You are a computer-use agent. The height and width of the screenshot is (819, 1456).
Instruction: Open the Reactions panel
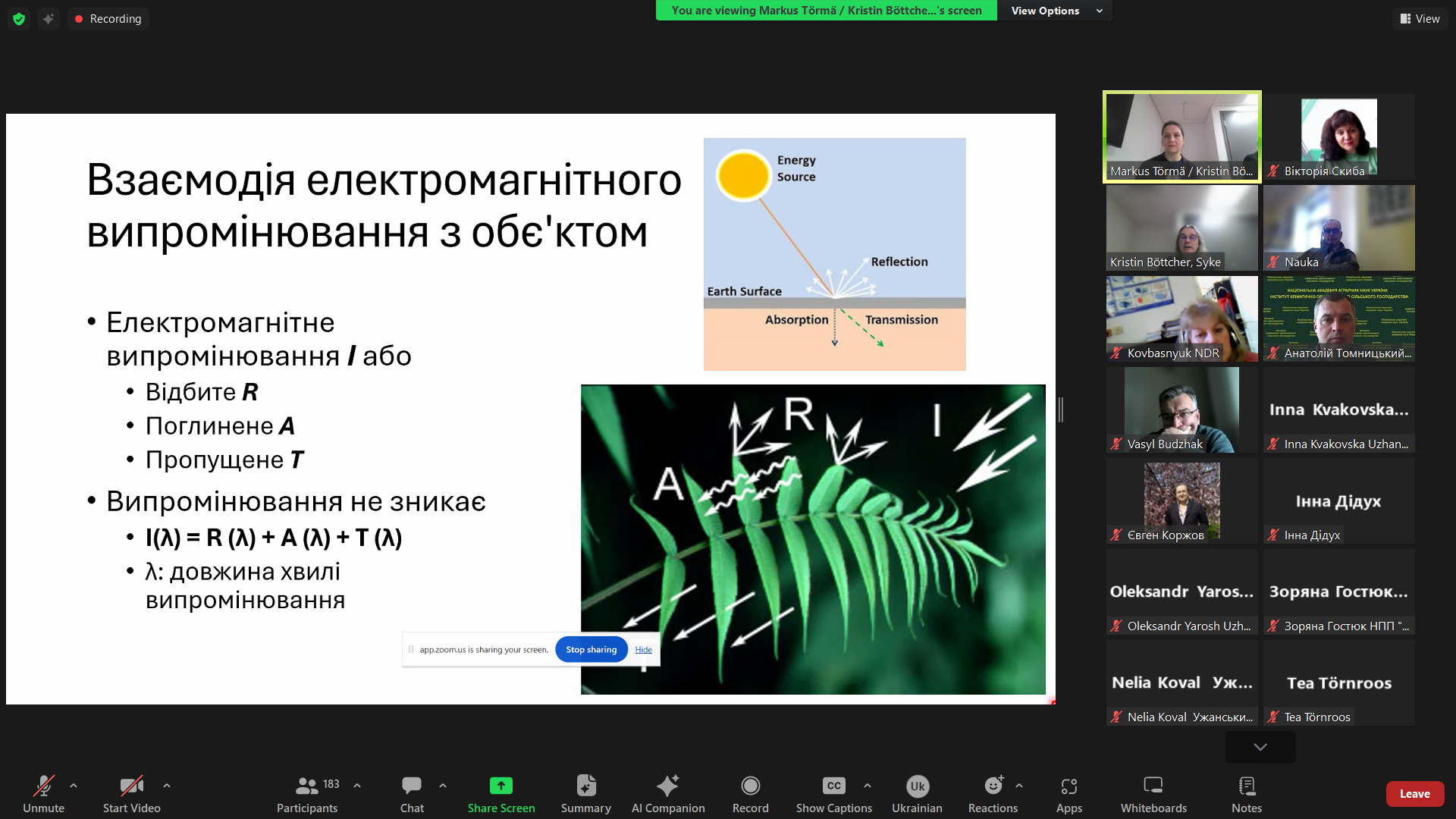click(x=992, y=793)
